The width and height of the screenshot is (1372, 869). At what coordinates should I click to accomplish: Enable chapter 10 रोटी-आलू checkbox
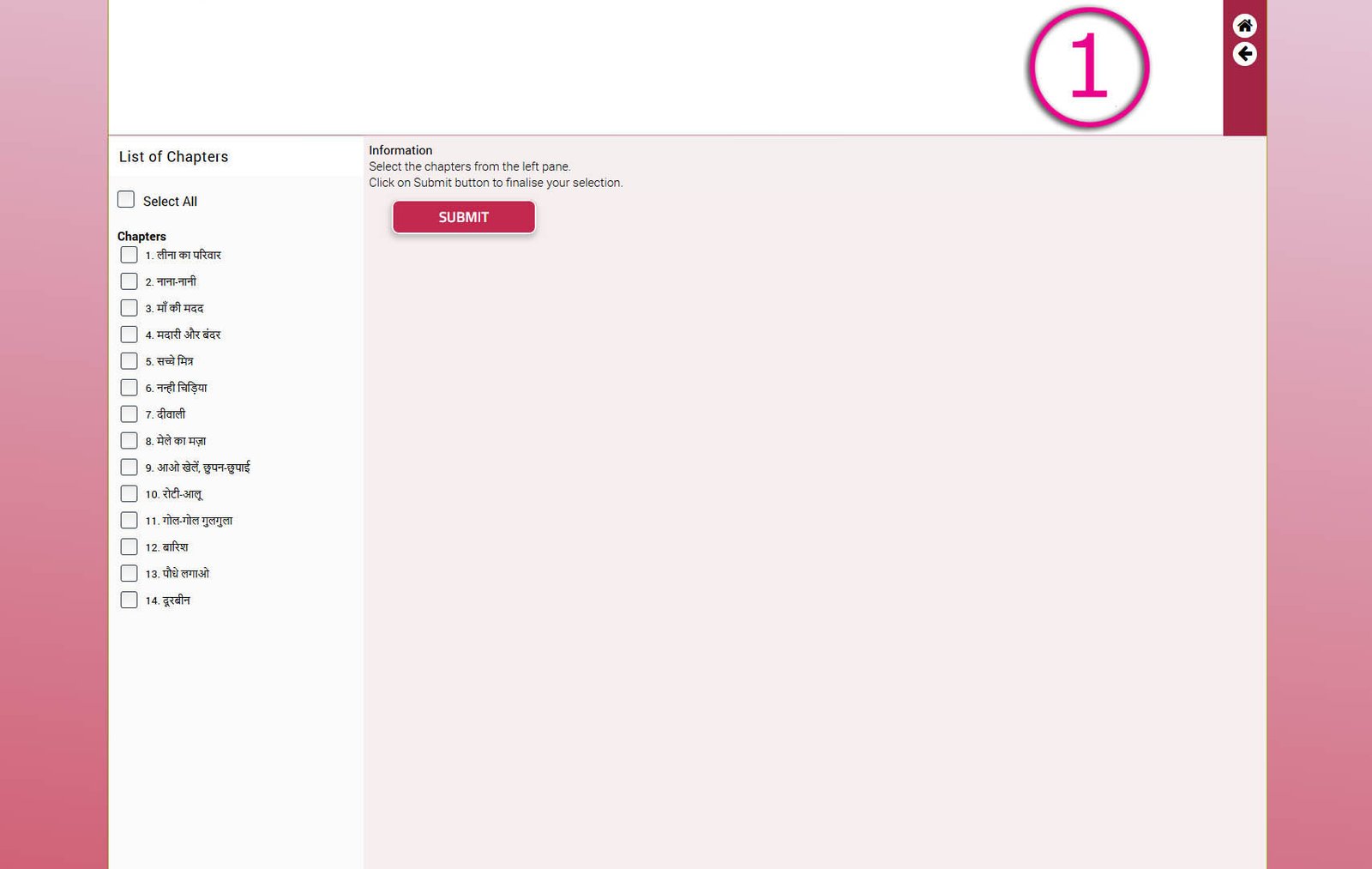pyautogui.click(x=129, y=494)
